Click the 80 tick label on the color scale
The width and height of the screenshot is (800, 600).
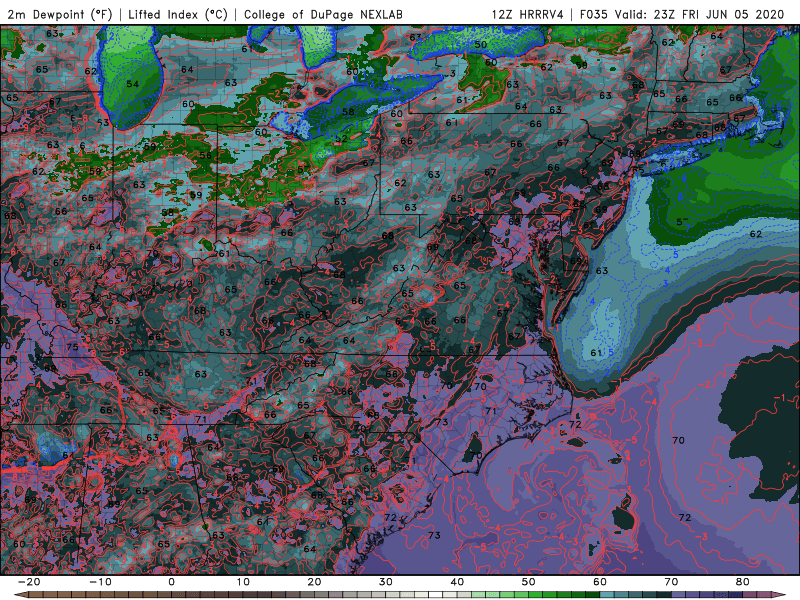(x=743, y=582)
